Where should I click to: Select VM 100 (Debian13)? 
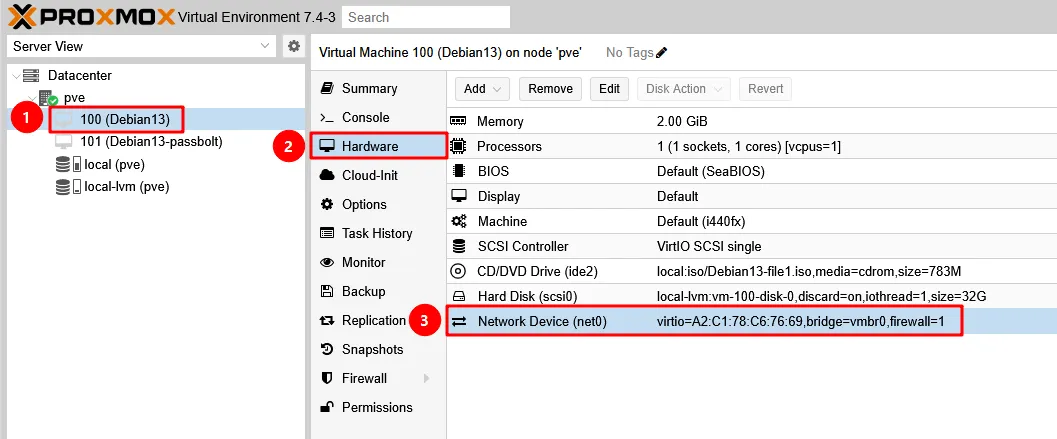[x=123, y=120]
